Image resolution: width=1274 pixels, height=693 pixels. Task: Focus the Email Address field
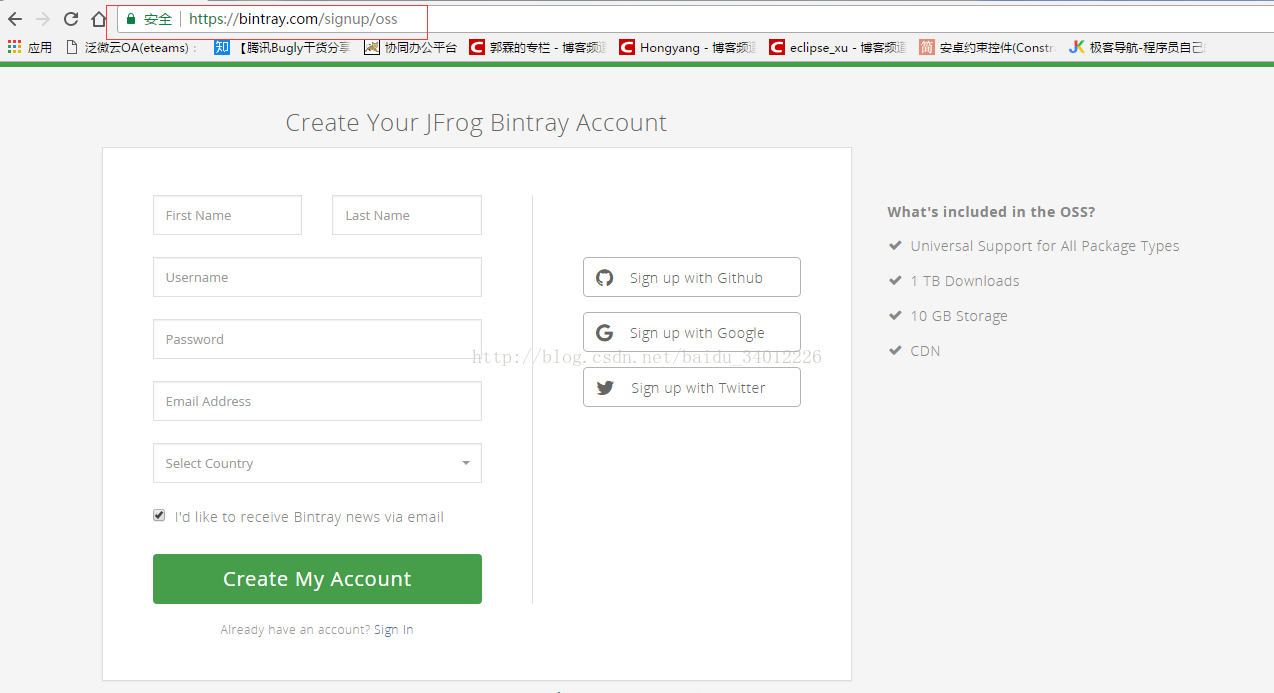pos(317,401)
